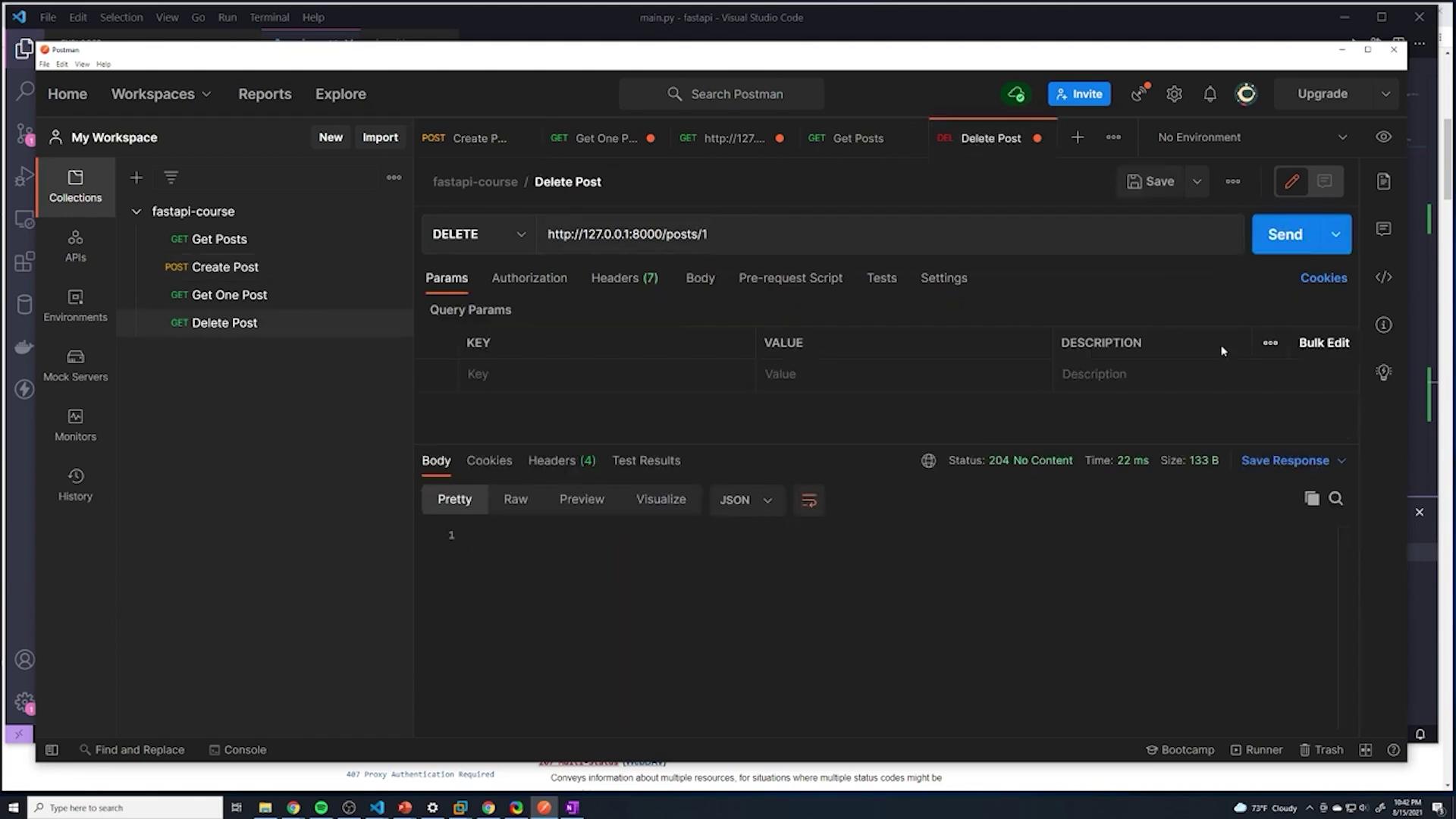Toggle the environment quick look eye icon
This screenshot has width=1456, height=819.
click(x=1383, y=137)
